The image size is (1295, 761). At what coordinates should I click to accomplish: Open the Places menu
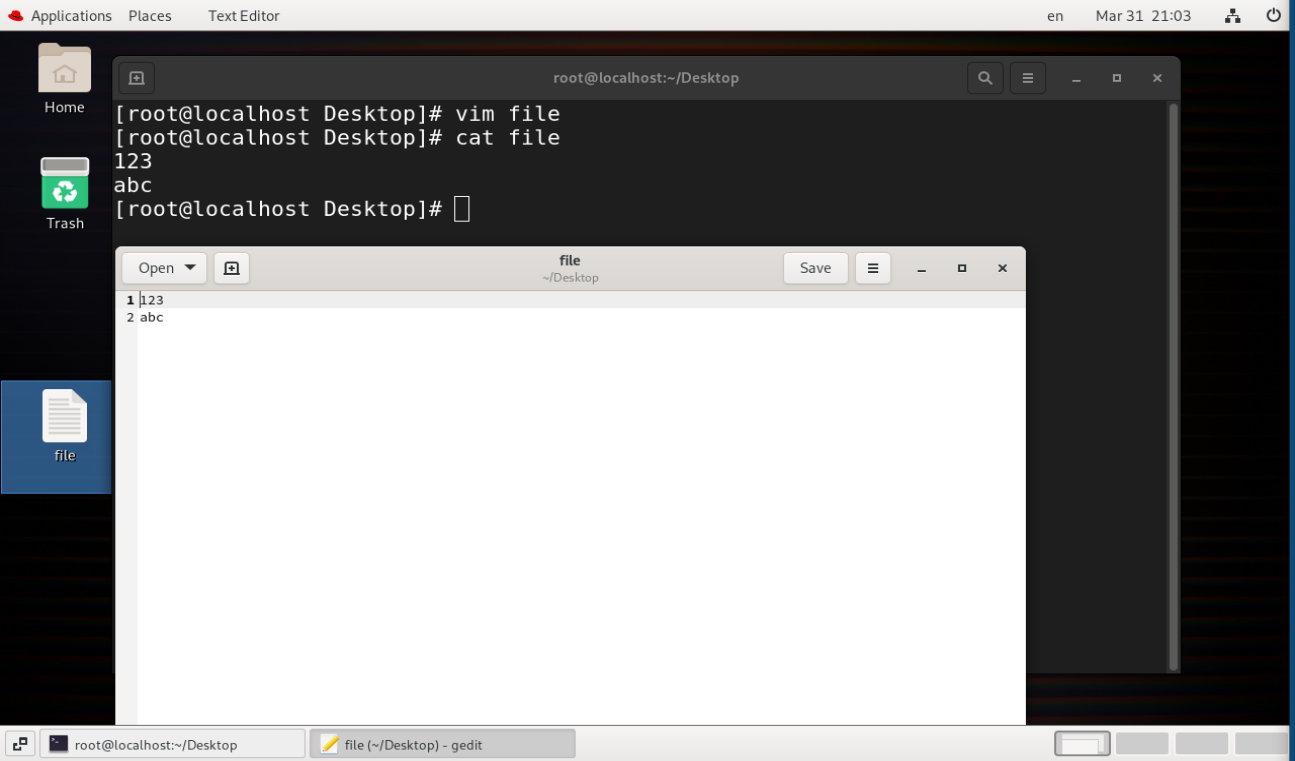point(150,16)
